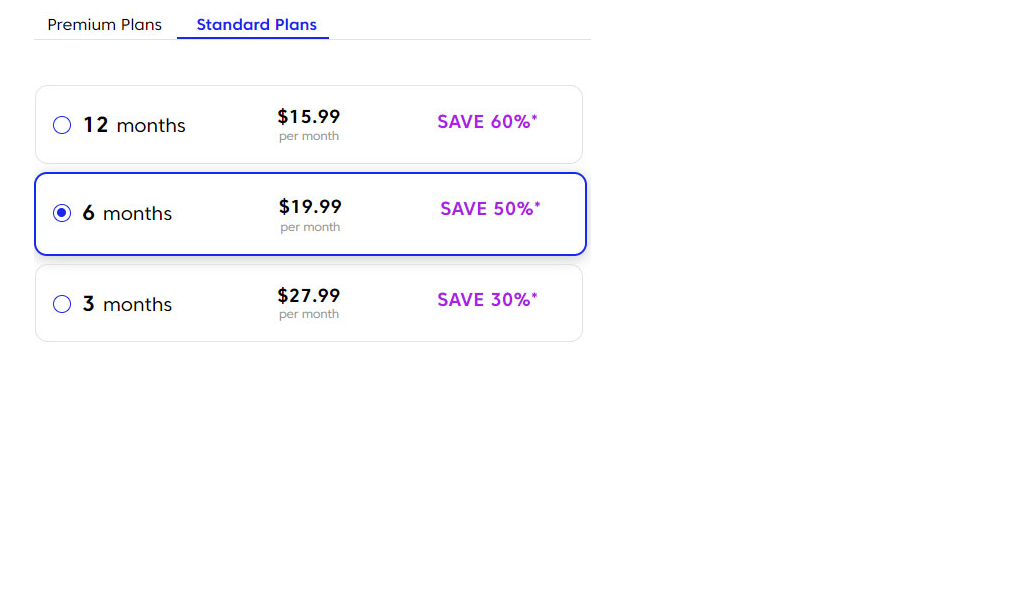
Task: Click the $15.99 per month price
Action: pyautogui.click(x=309, y=117)
